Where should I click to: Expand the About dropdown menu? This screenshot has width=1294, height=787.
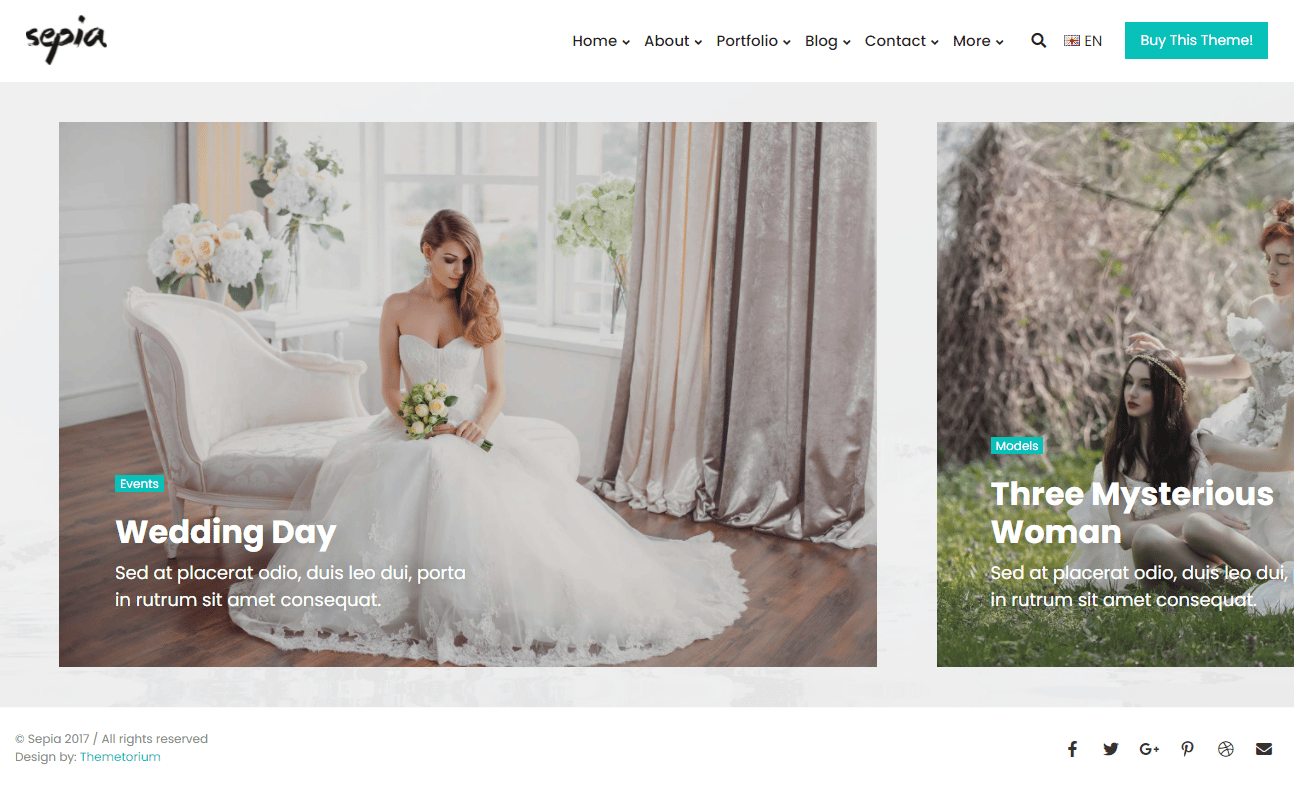tap(673, 41)
